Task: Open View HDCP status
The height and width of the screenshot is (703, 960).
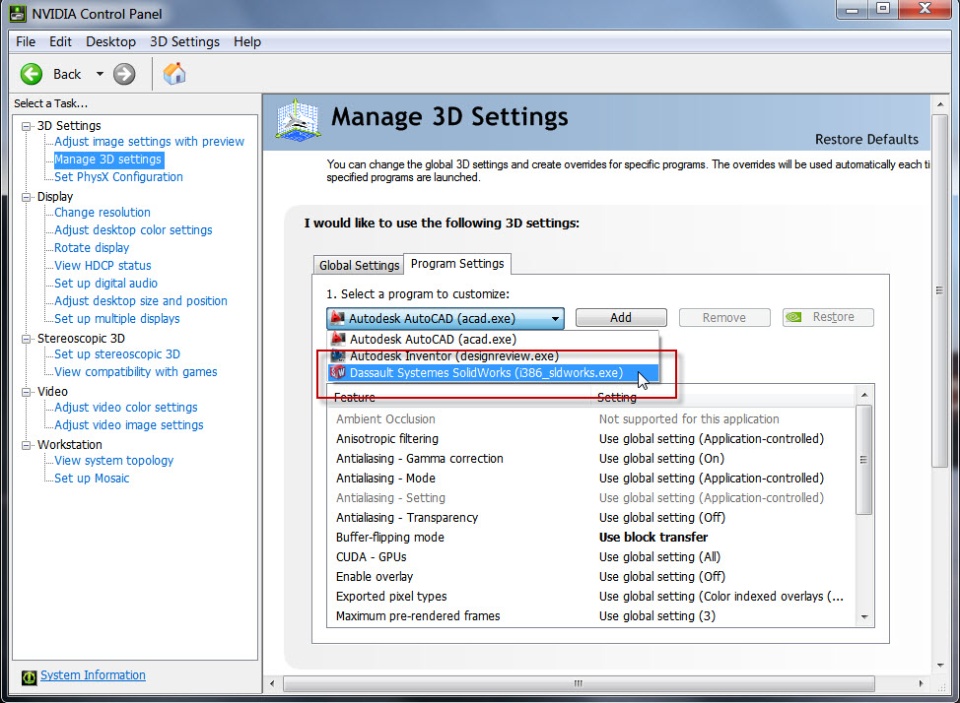Action: 103,266
